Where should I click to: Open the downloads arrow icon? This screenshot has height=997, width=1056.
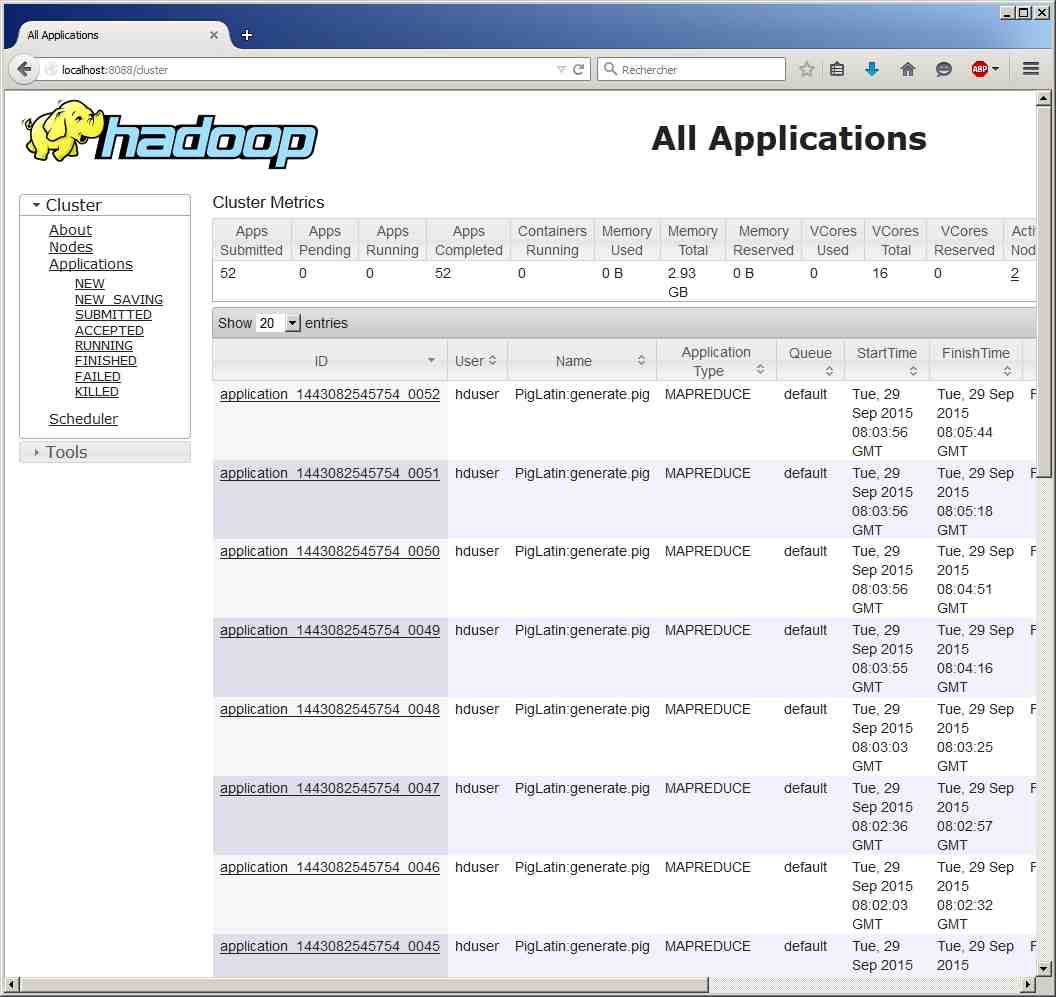click(872, 69)
